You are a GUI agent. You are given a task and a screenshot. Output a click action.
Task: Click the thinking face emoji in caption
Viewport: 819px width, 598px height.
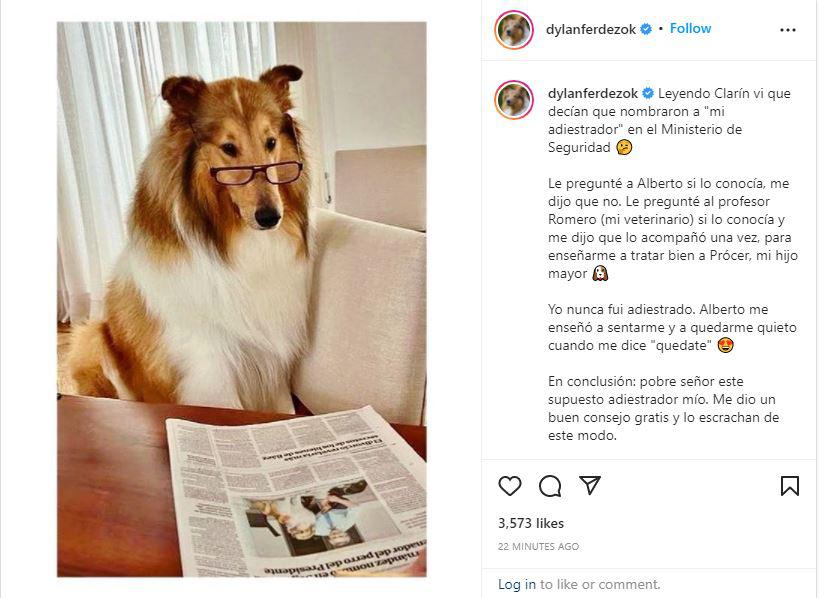pyautogui.click(x=624, y=147)
